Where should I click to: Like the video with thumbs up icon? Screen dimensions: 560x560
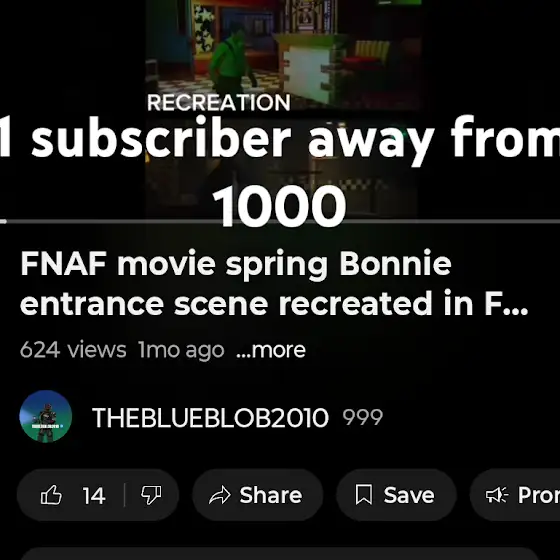(51, 495)
